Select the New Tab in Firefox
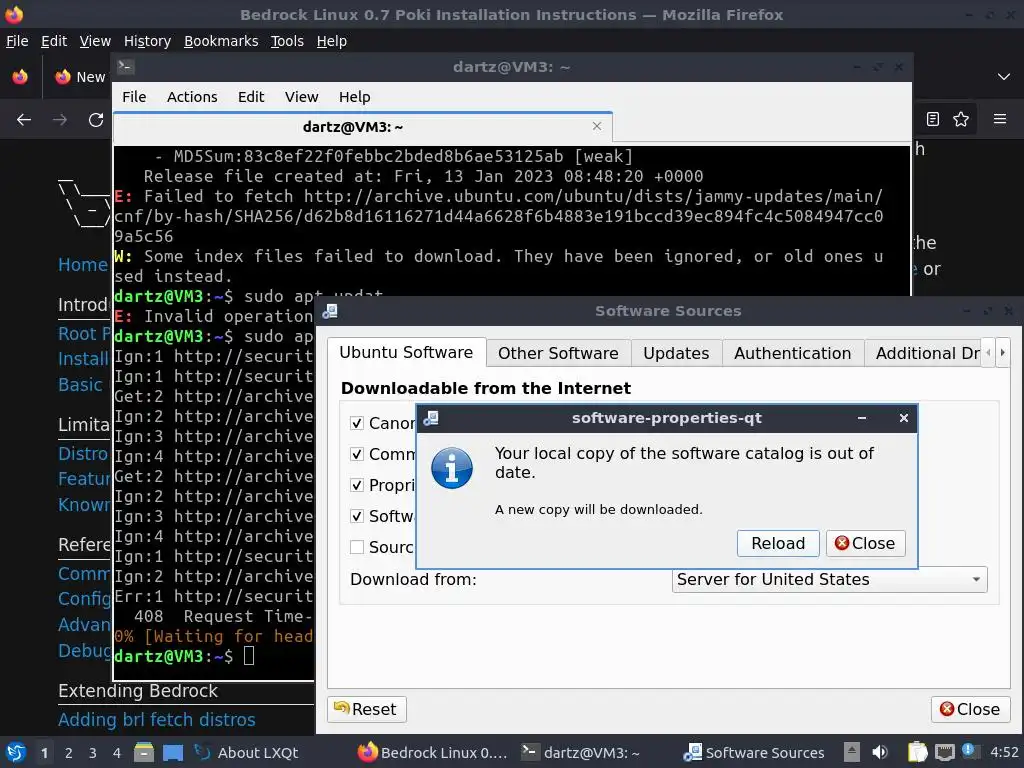 (x=80, y=76)
